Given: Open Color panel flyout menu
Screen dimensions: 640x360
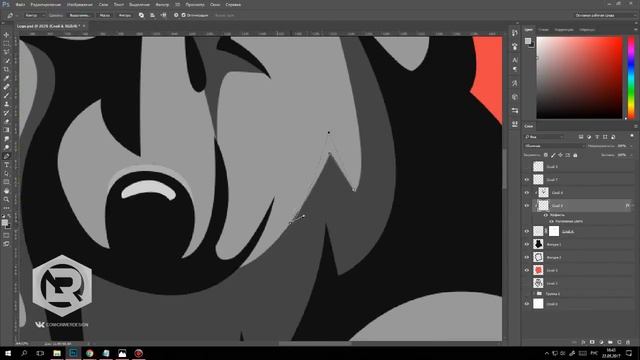Looking at the screenshot, I should (x=635, y=29).
